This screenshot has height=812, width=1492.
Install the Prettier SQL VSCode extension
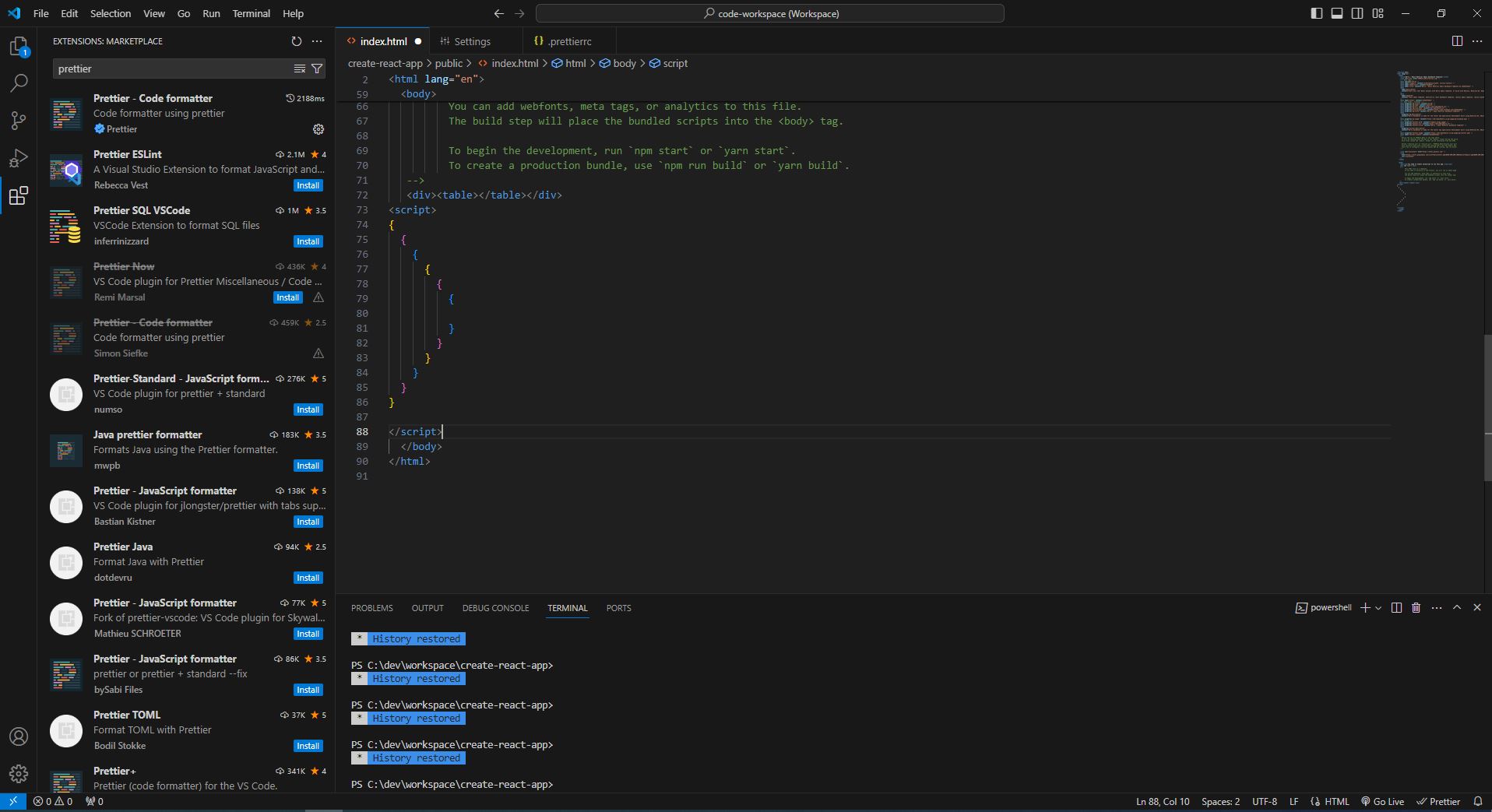pyautogui.click(x=308, y=241)
